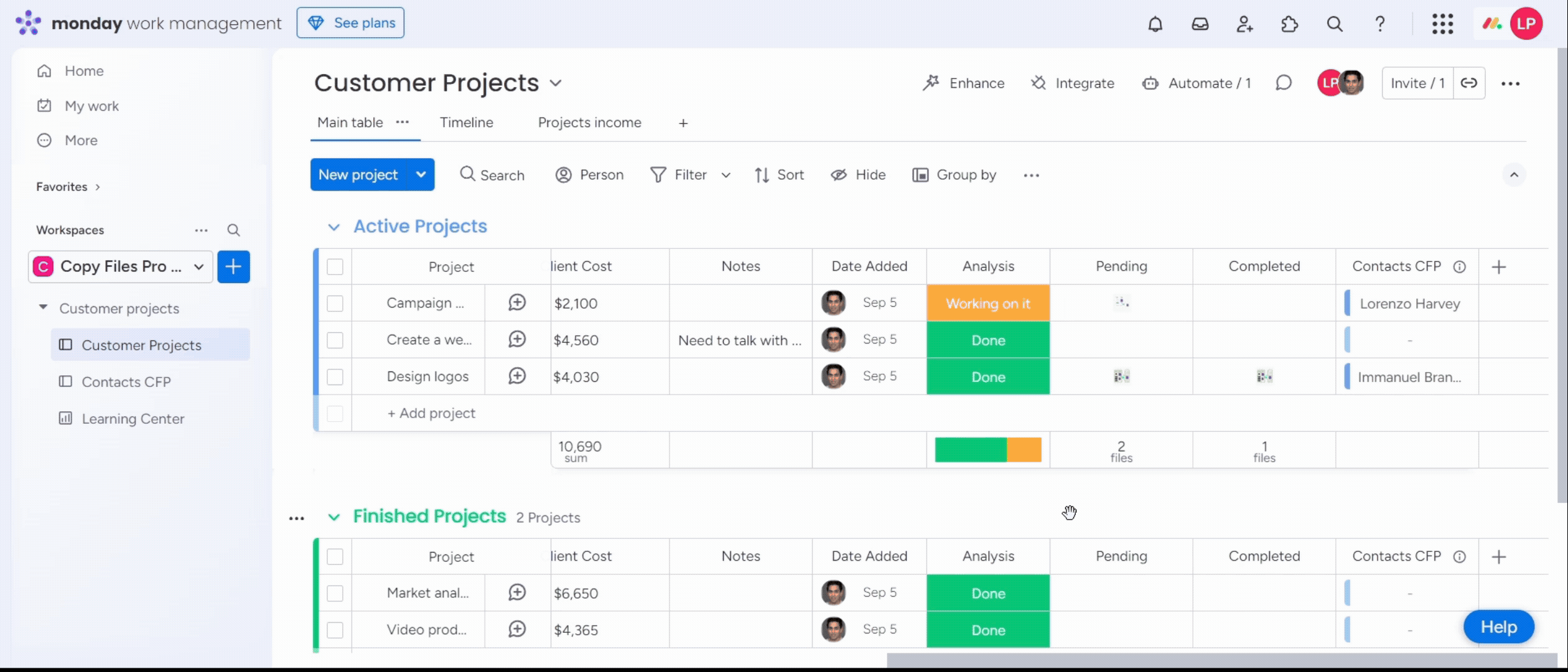This screenshot has height=672, width=1568.
Task: Switch to the Timeline tab
Action: click(466, 123)
